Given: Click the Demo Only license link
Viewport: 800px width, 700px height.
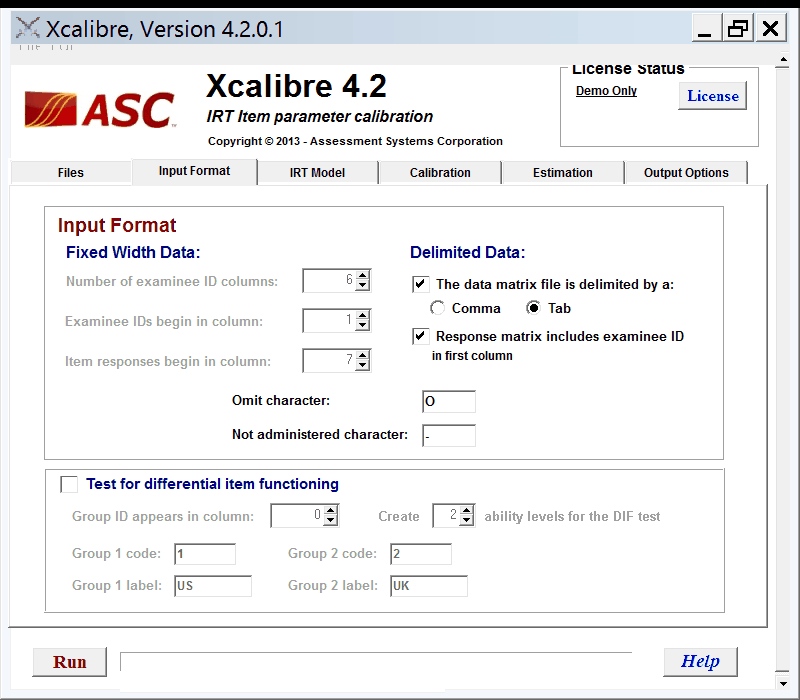Looking at the screenshot, I should pos(606,91).
